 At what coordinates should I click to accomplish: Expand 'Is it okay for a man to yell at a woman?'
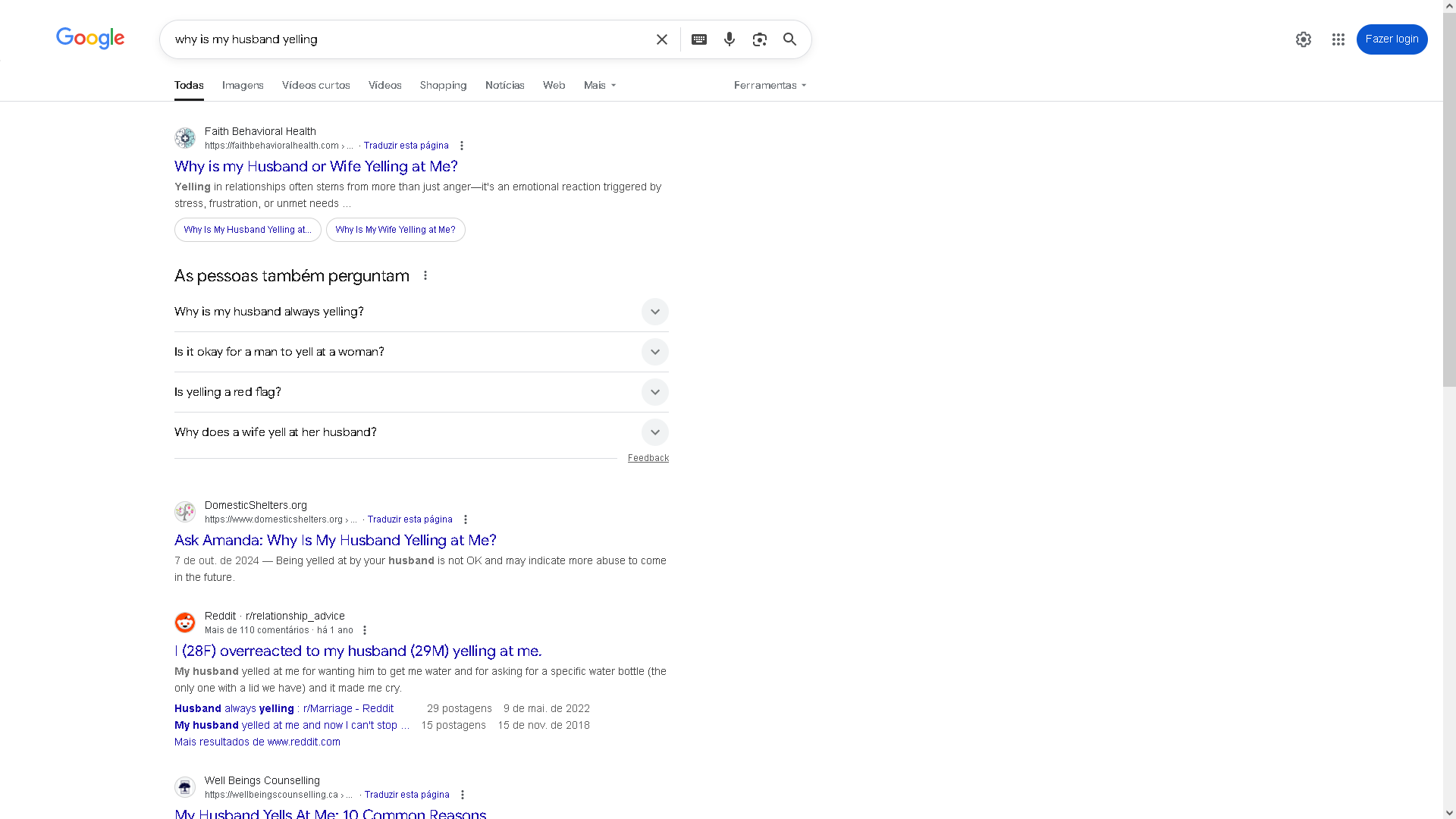[x=422, y=352]
